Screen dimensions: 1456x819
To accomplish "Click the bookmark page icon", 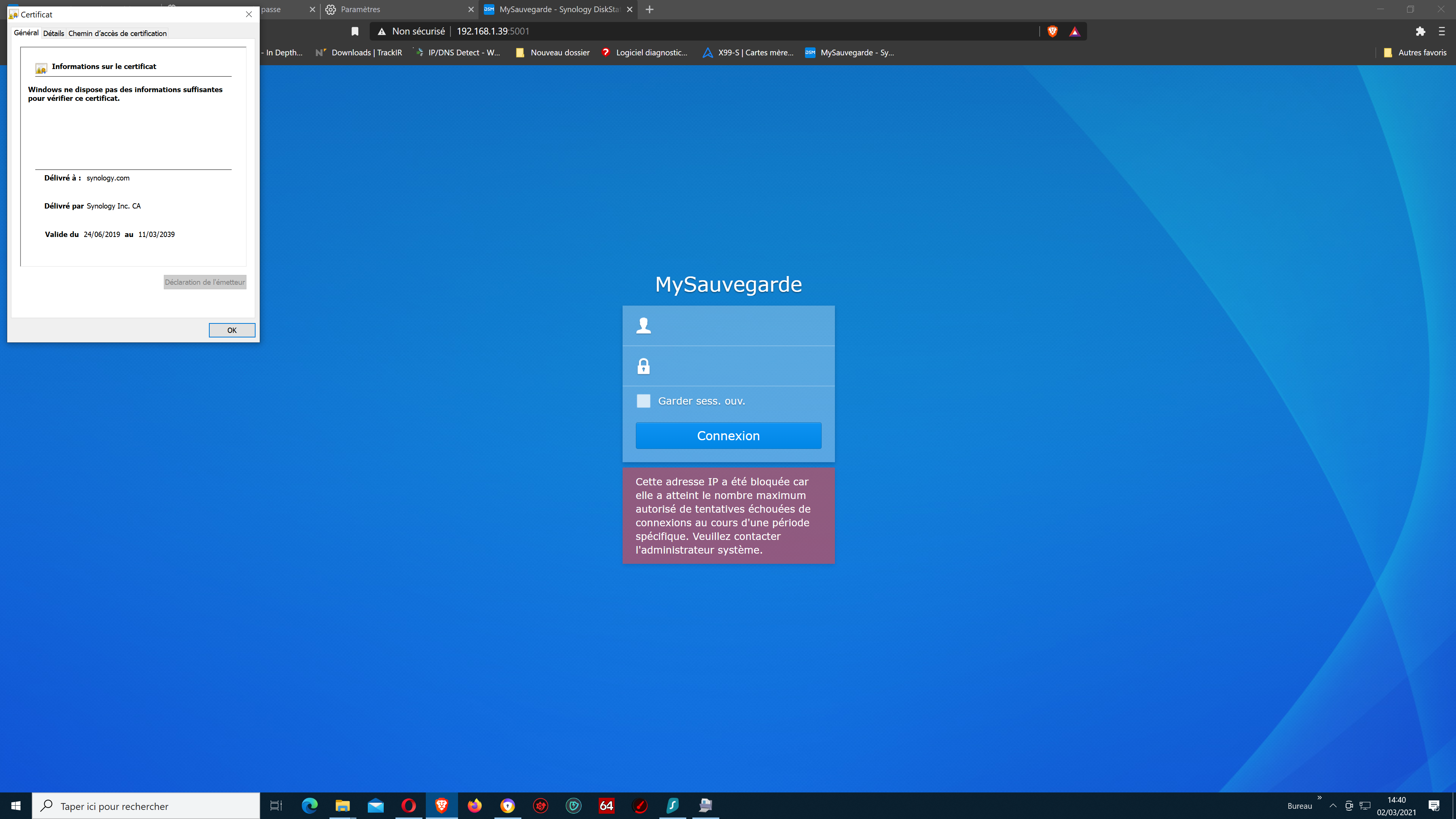I will [x=355, y=31].
